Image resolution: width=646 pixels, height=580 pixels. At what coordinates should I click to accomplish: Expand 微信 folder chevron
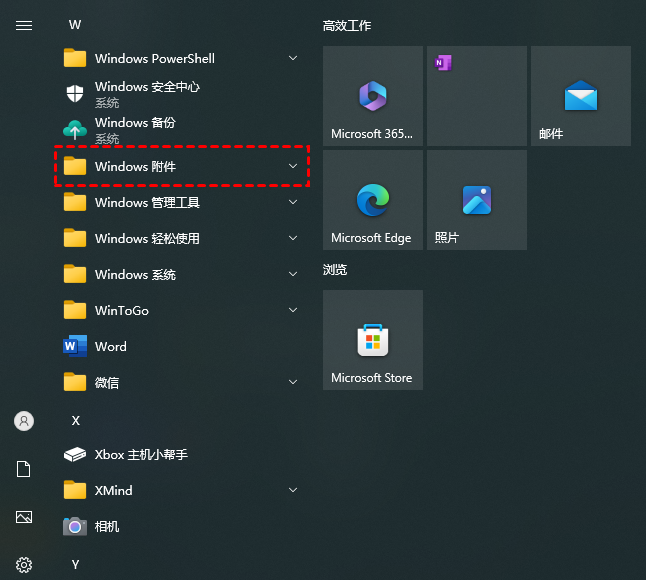pos(293,382)
